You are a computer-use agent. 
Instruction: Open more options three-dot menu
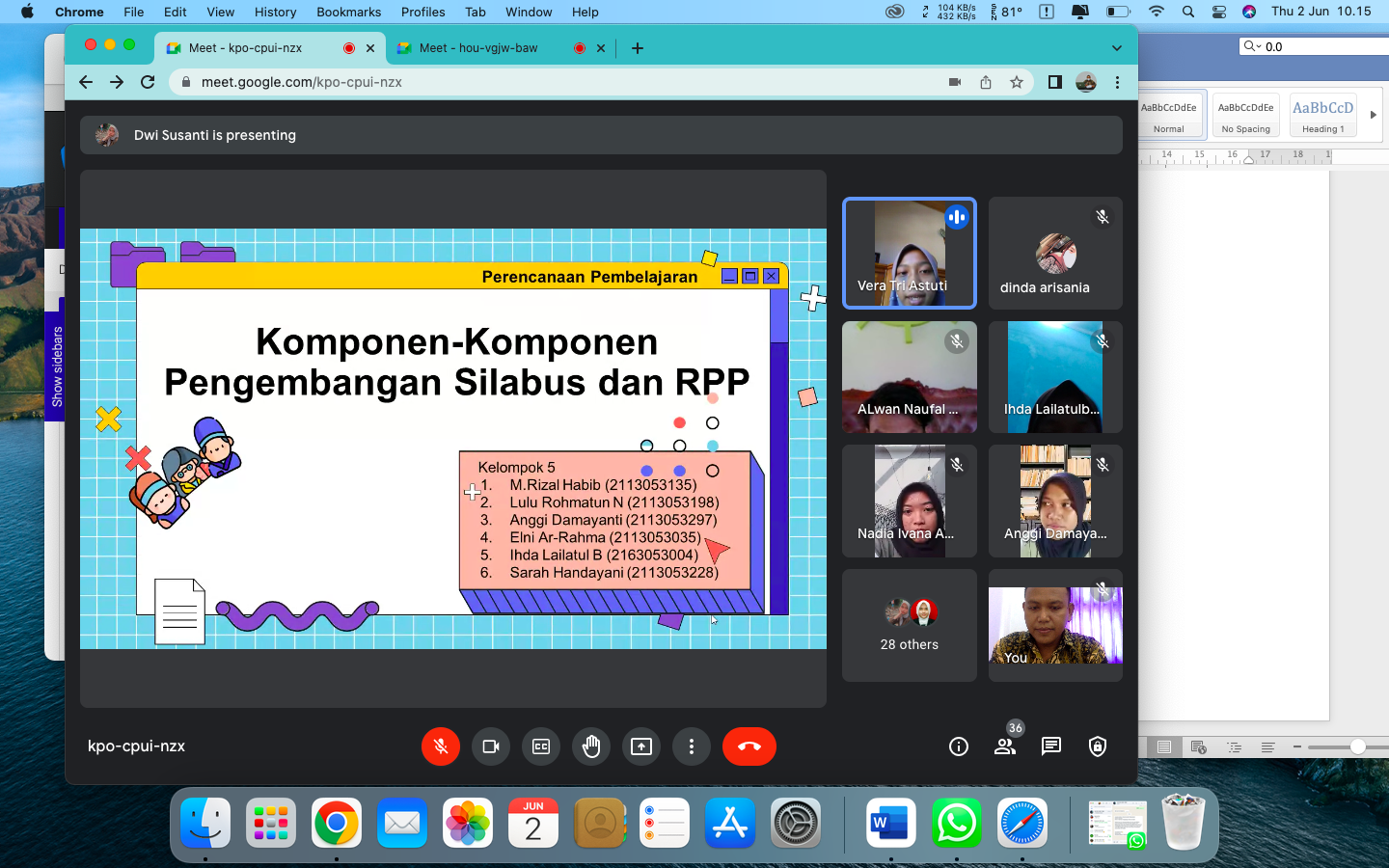click(692, 746)
